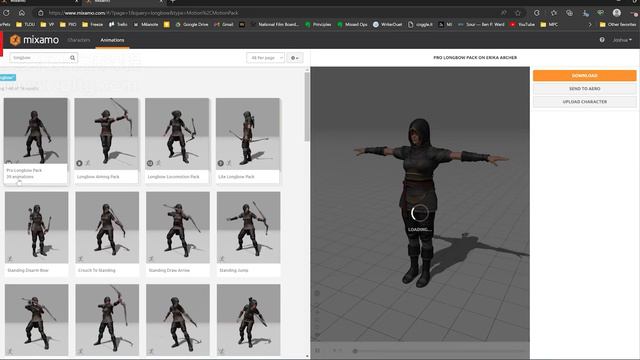The height and width of the screenshot is (360, 640).
Task: Click the search magnifier icon
Action: coord(72,58)
